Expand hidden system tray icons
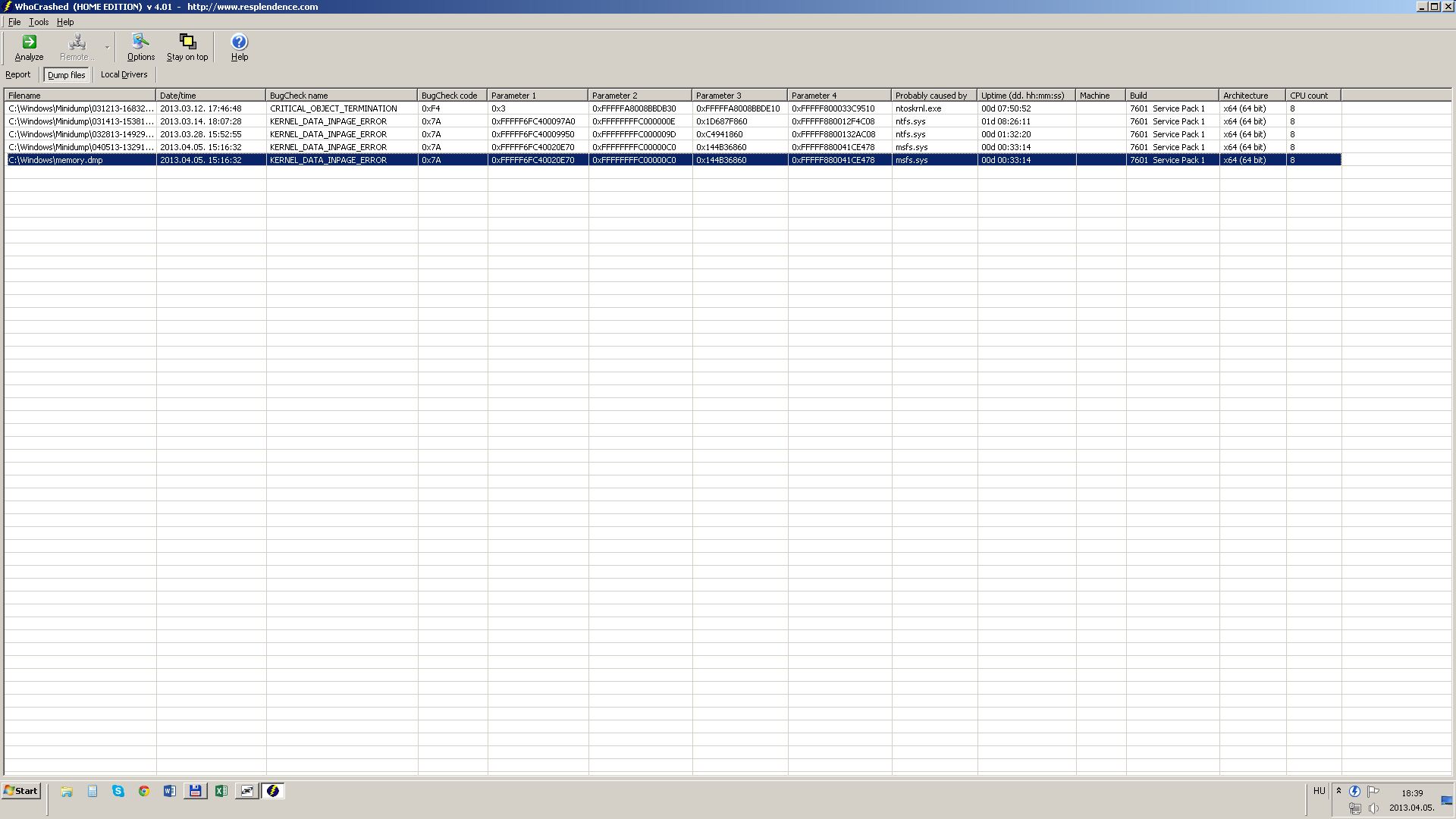1456x819 pixels. (1338, 791)
